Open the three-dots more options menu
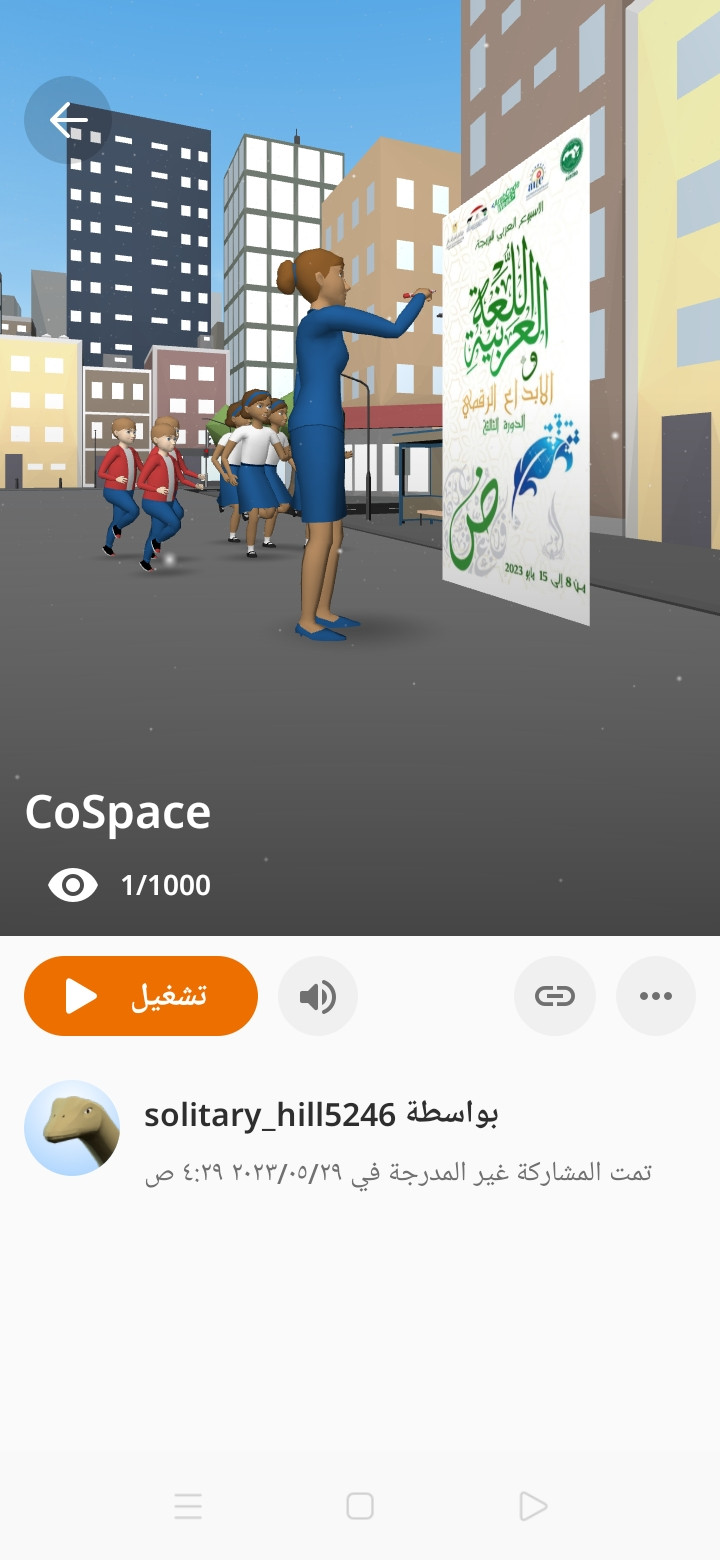This screenshot has height=1560, width=720. [x=656, y=996]
